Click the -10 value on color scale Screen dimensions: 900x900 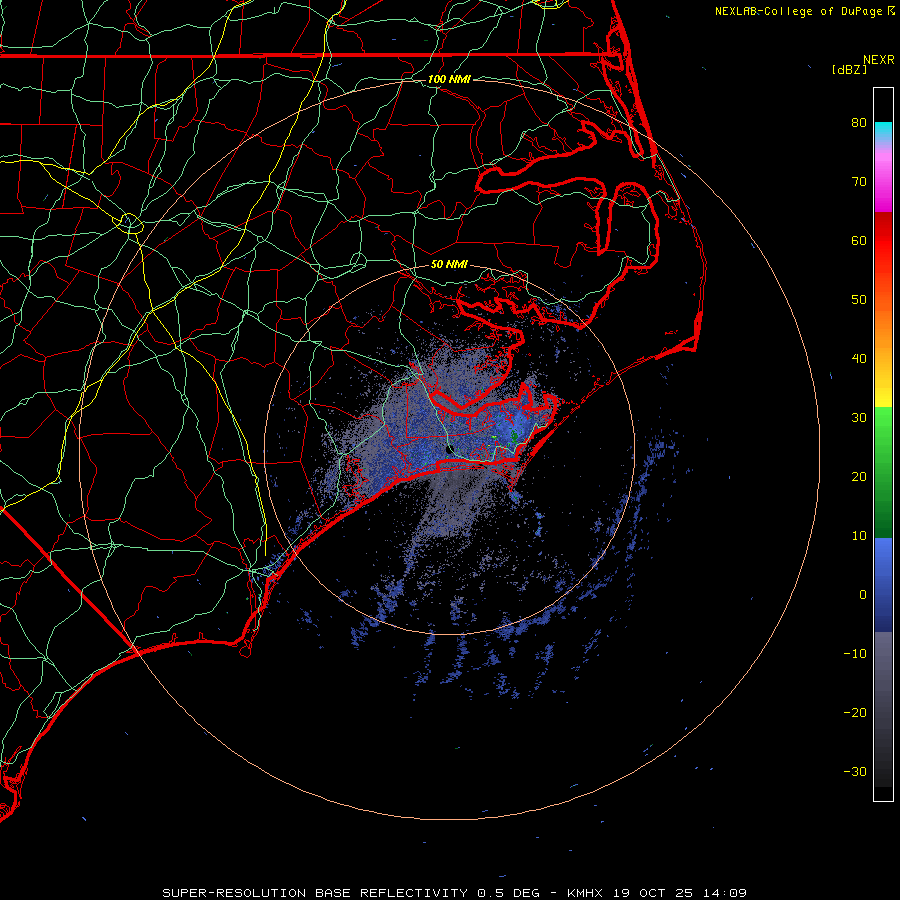855,654
